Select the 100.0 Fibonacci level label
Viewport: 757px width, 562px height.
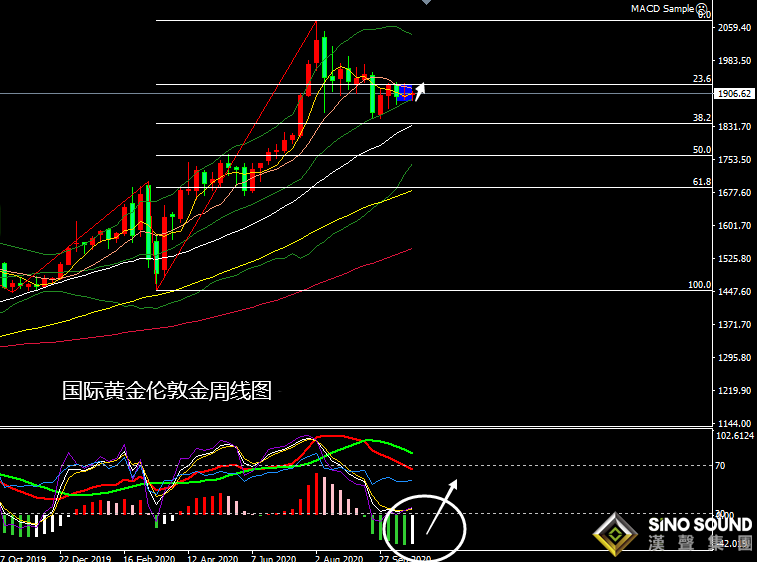point(699,285)
